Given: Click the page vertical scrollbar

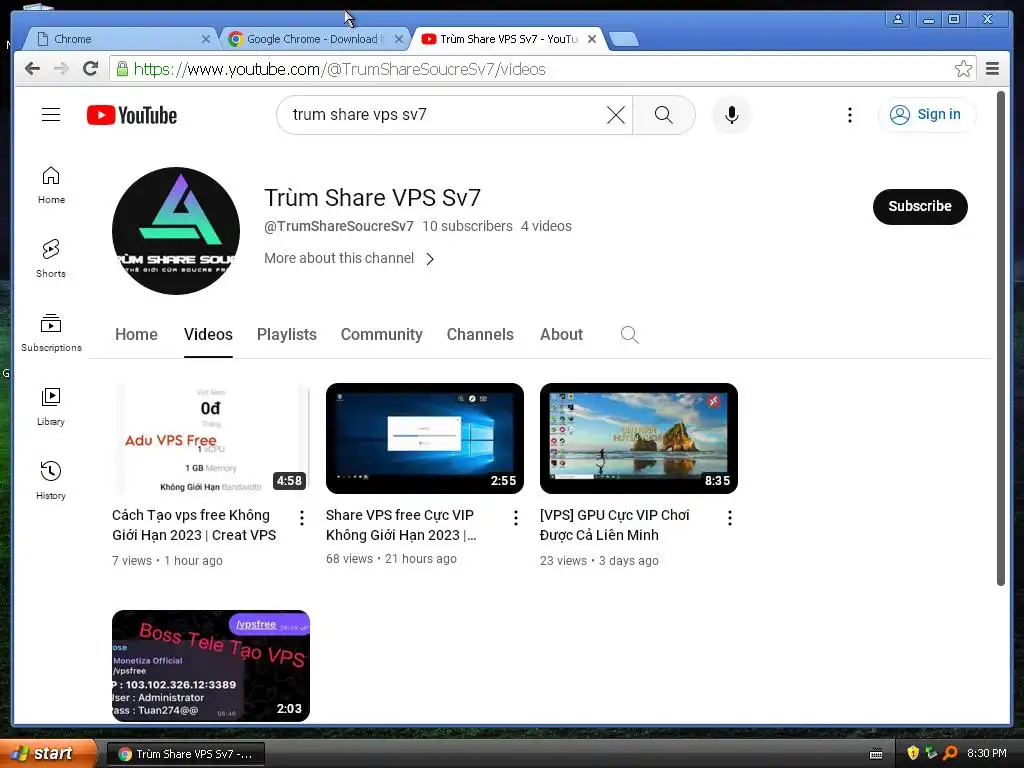Looking at the screenshot, I should click(x=1000, y=338).
